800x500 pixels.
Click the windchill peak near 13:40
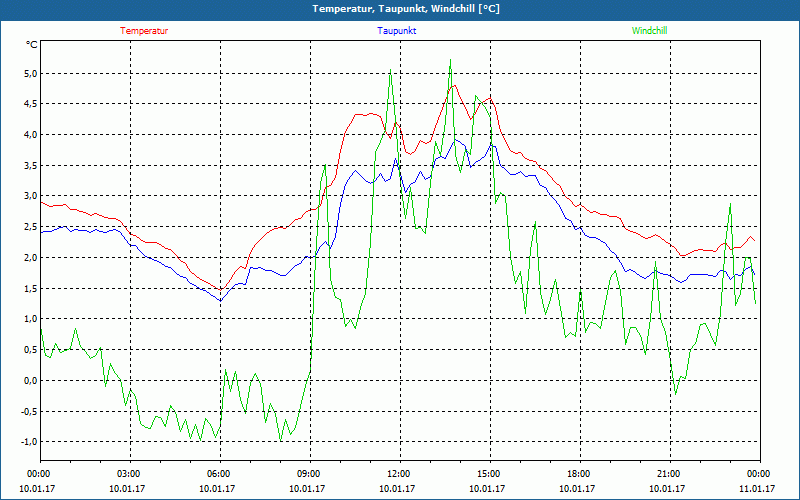click(450, 60)
